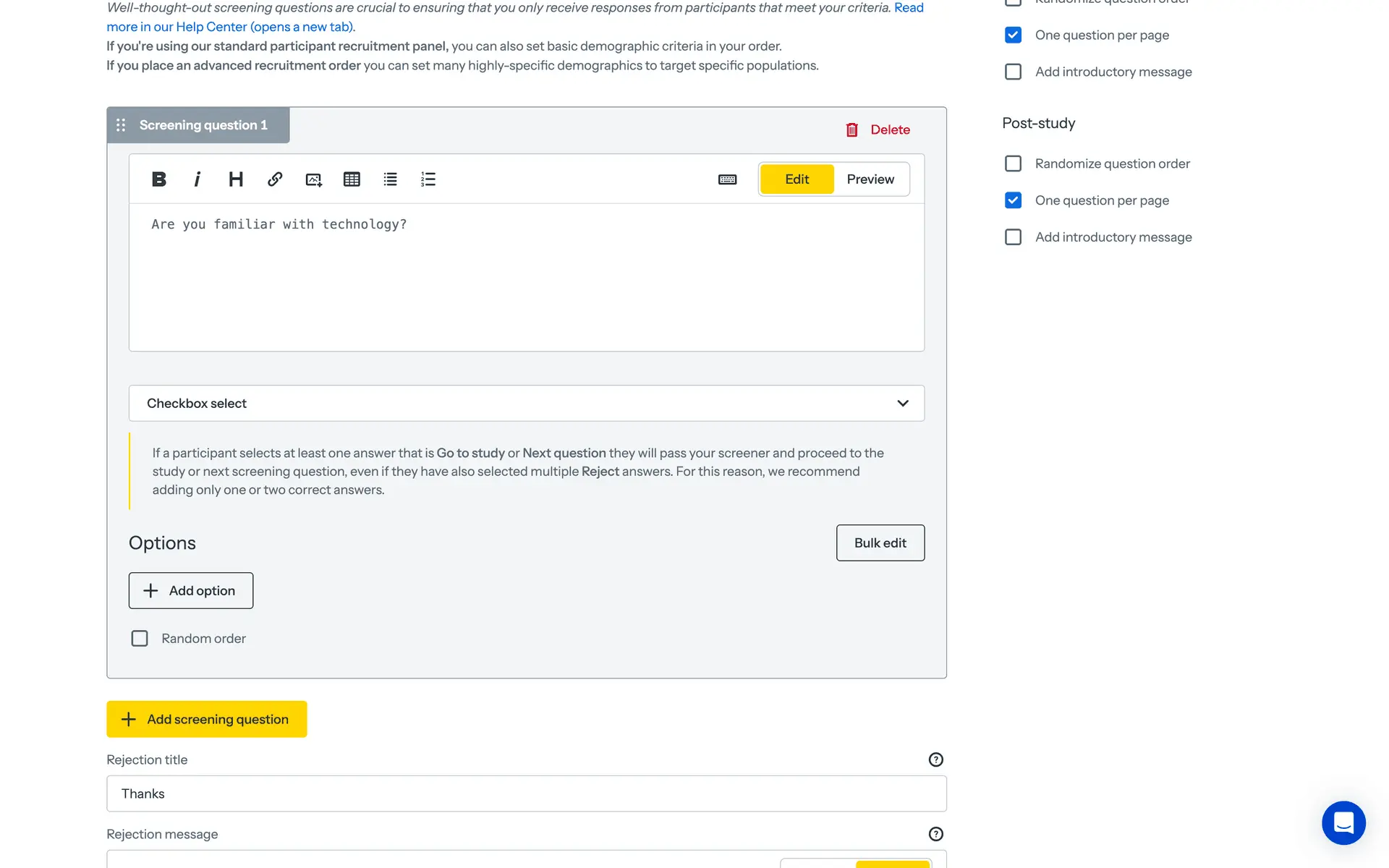This screenshot has width=1389, height=868.
Task: Check Post-study Randomize question order
Action: [x=1013, y=163]
